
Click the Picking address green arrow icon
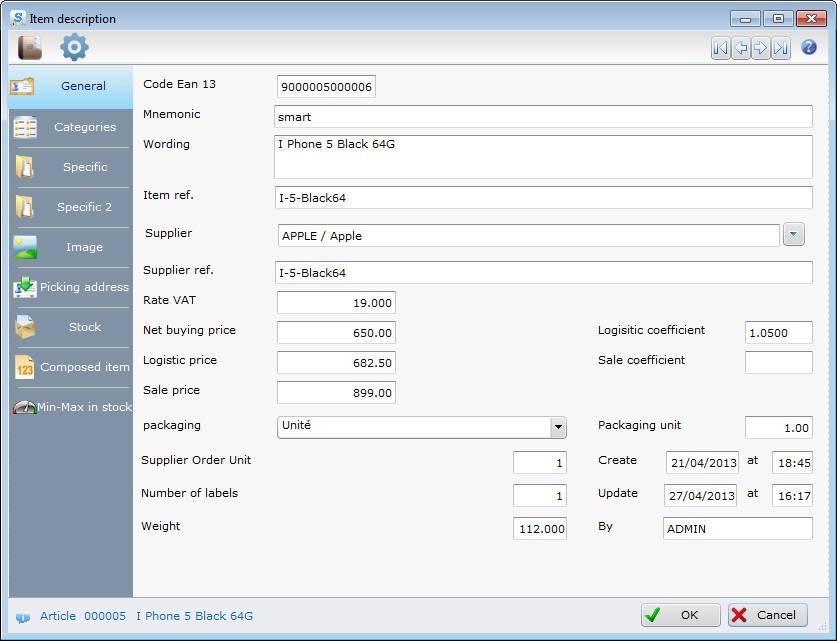click(x=24, y=287)
